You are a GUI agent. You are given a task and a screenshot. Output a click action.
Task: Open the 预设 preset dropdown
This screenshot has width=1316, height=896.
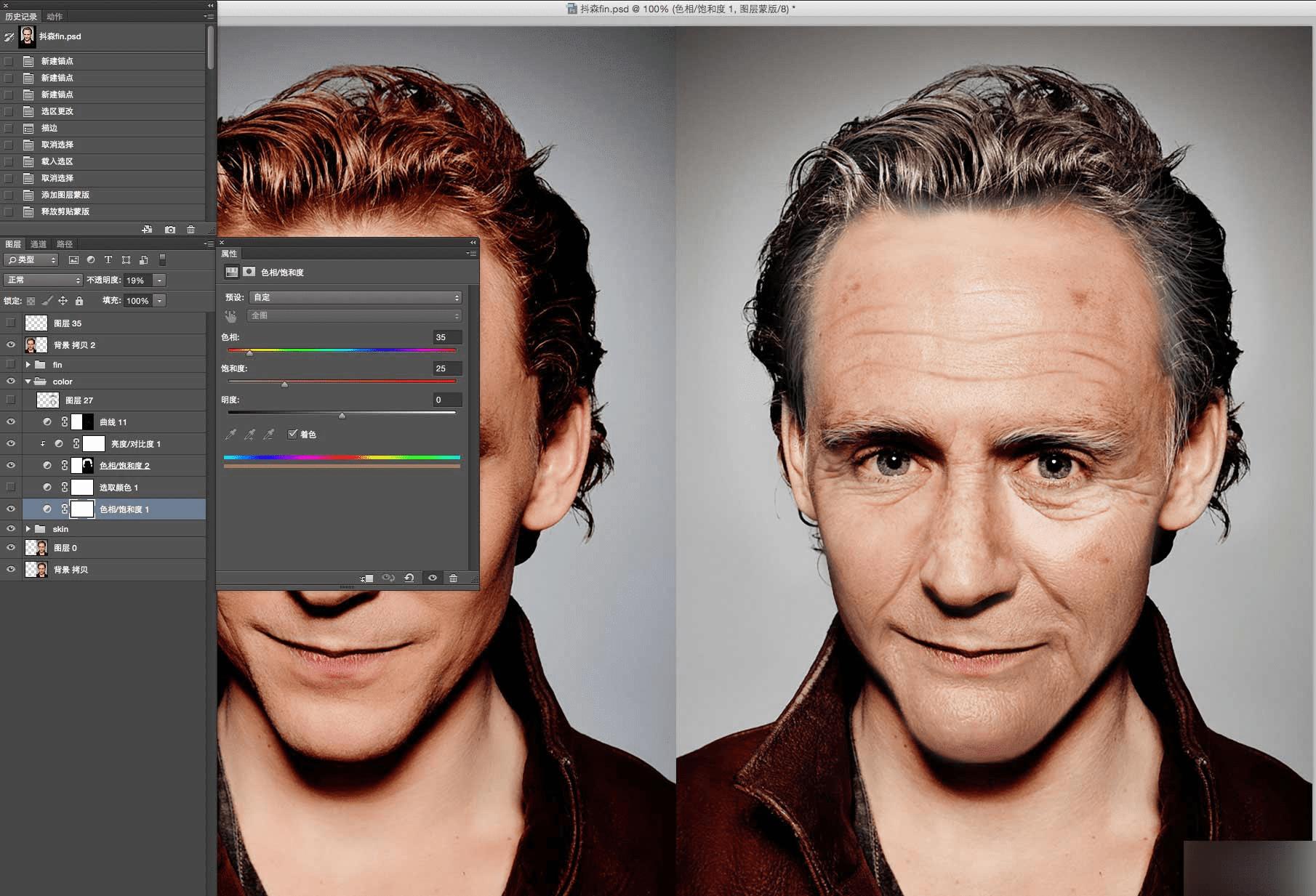click(x=355, y=297)
